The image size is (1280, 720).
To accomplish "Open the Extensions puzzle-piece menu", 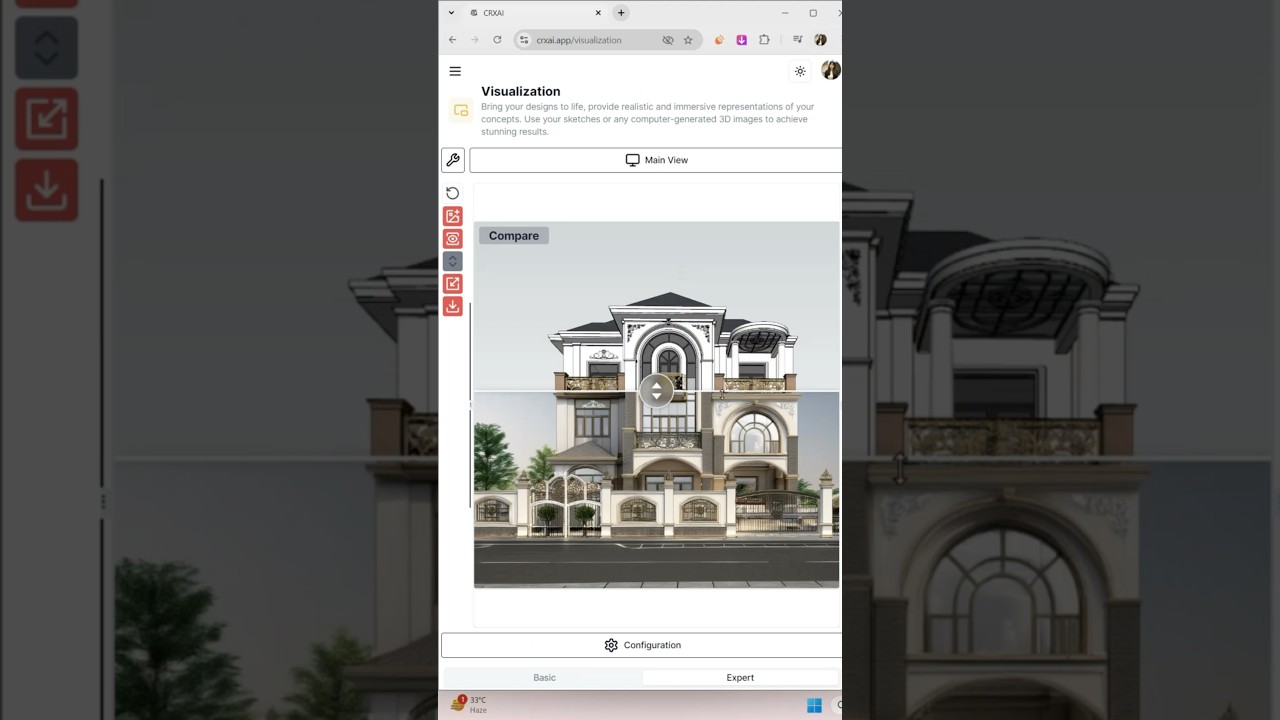I will click(x=764, y=40).
